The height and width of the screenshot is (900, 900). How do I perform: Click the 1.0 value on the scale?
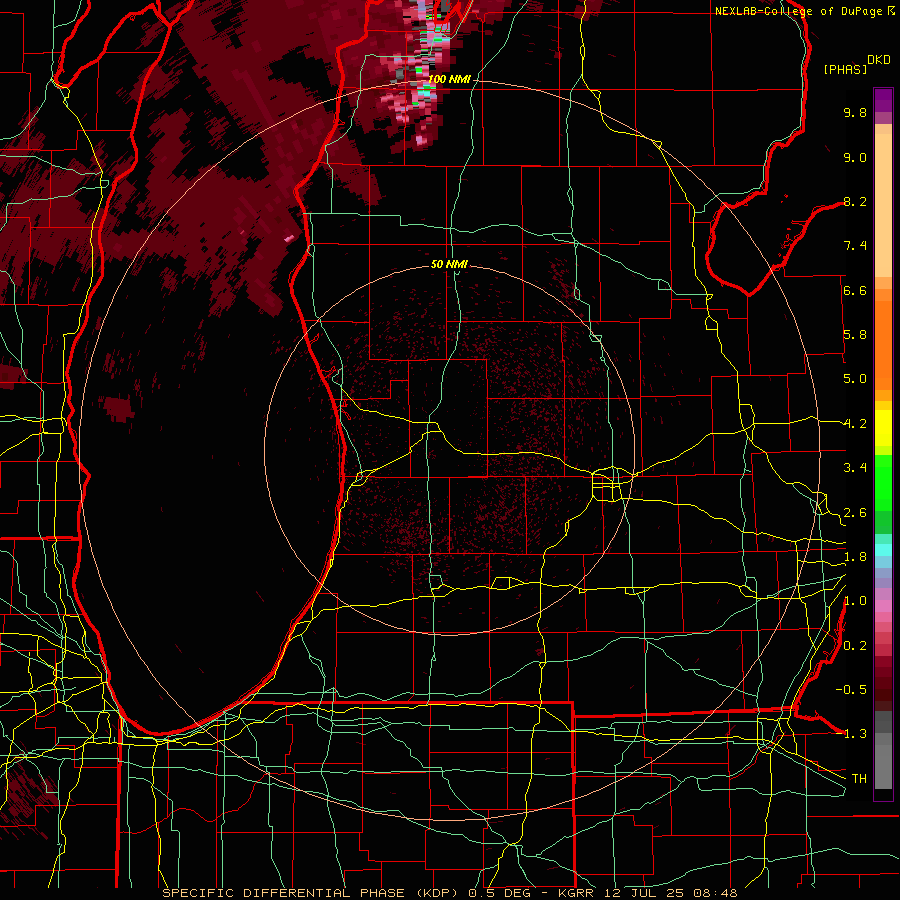[855, 601]
